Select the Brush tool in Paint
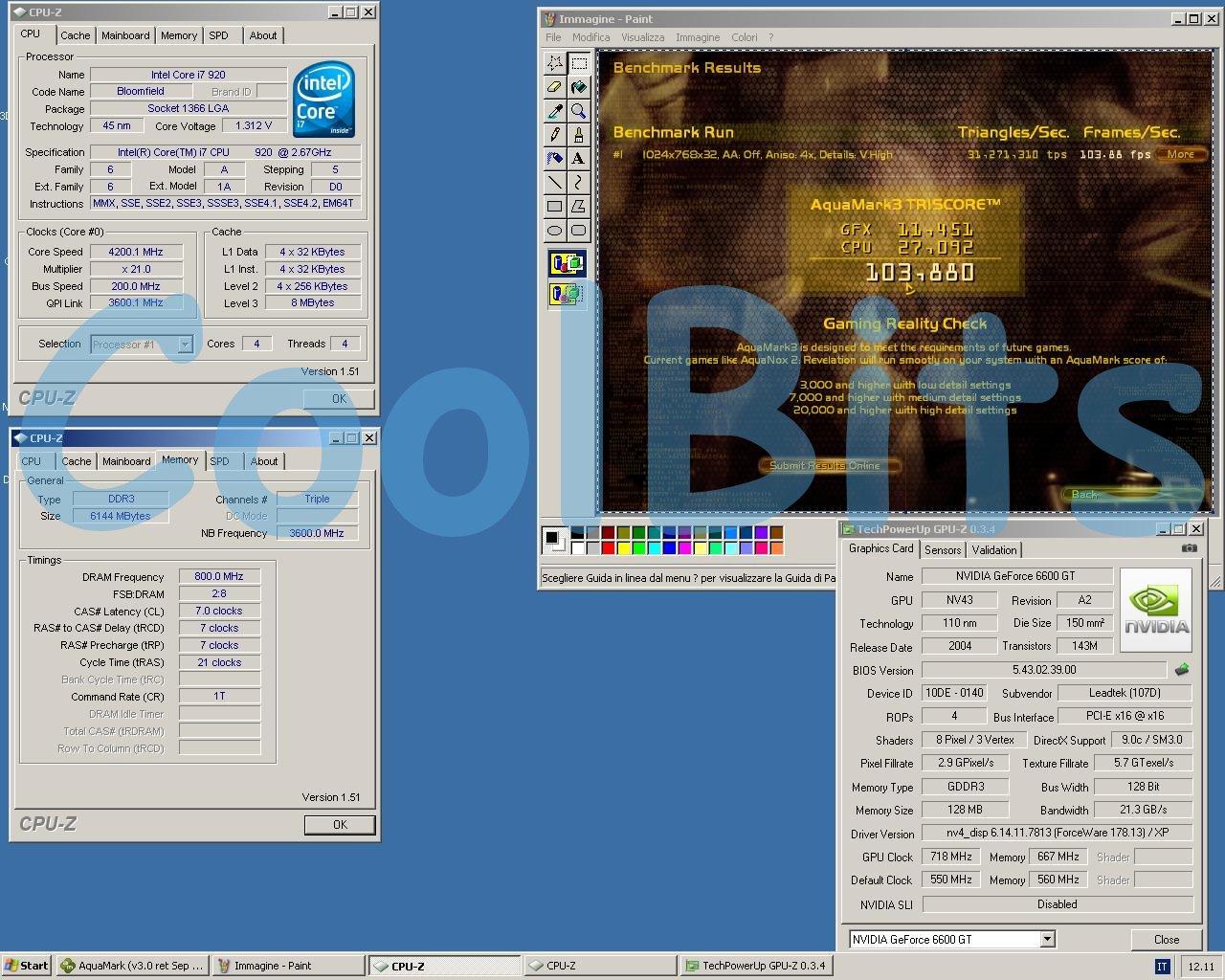 click(x=579, y=135)
